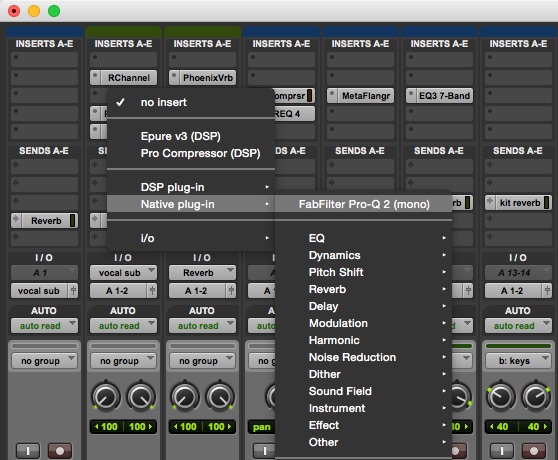Click output window icon beside 'vocal sub' output
Viewport: 558px width, 460px height.
[73, 291]
